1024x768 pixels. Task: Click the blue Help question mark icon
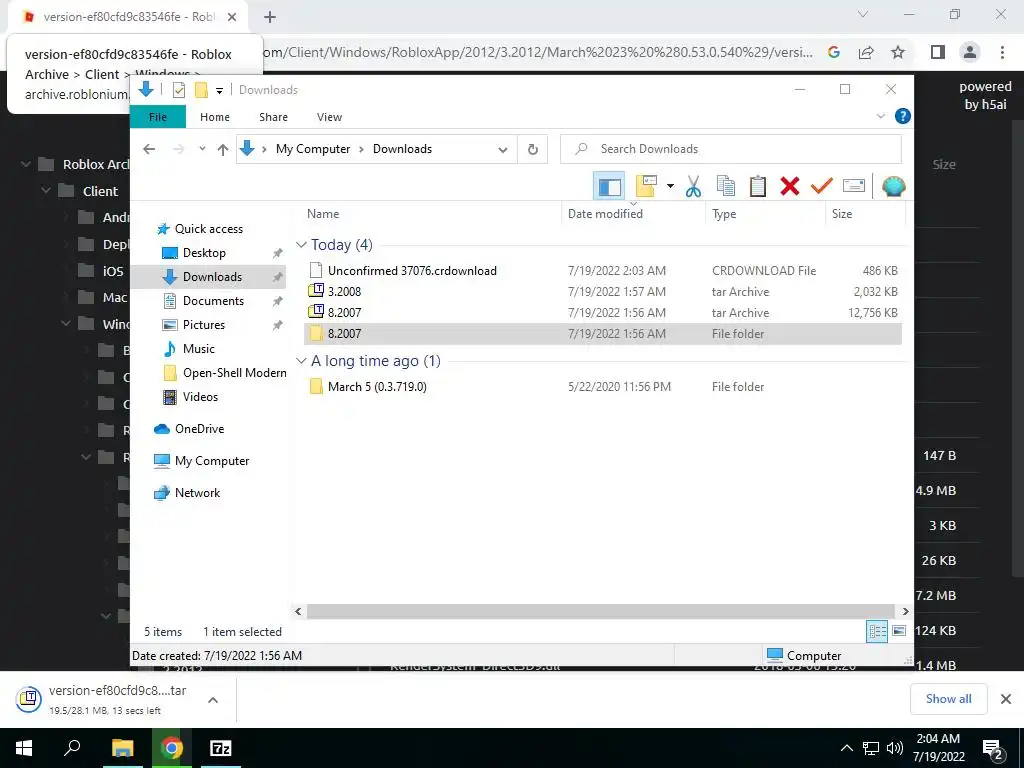[x=903, y=116]
